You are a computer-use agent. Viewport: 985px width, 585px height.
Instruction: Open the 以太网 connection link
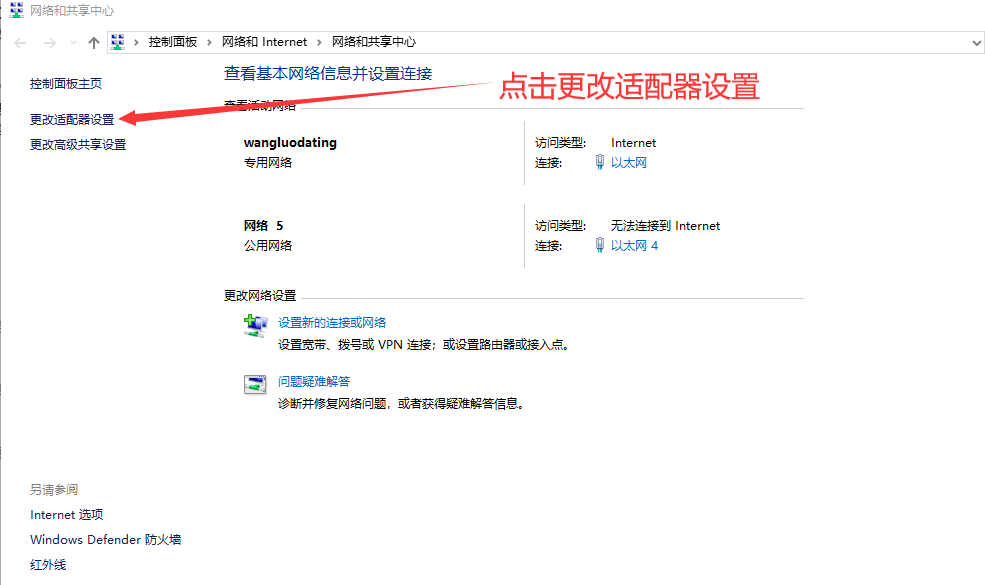click(x=629, y=162)
